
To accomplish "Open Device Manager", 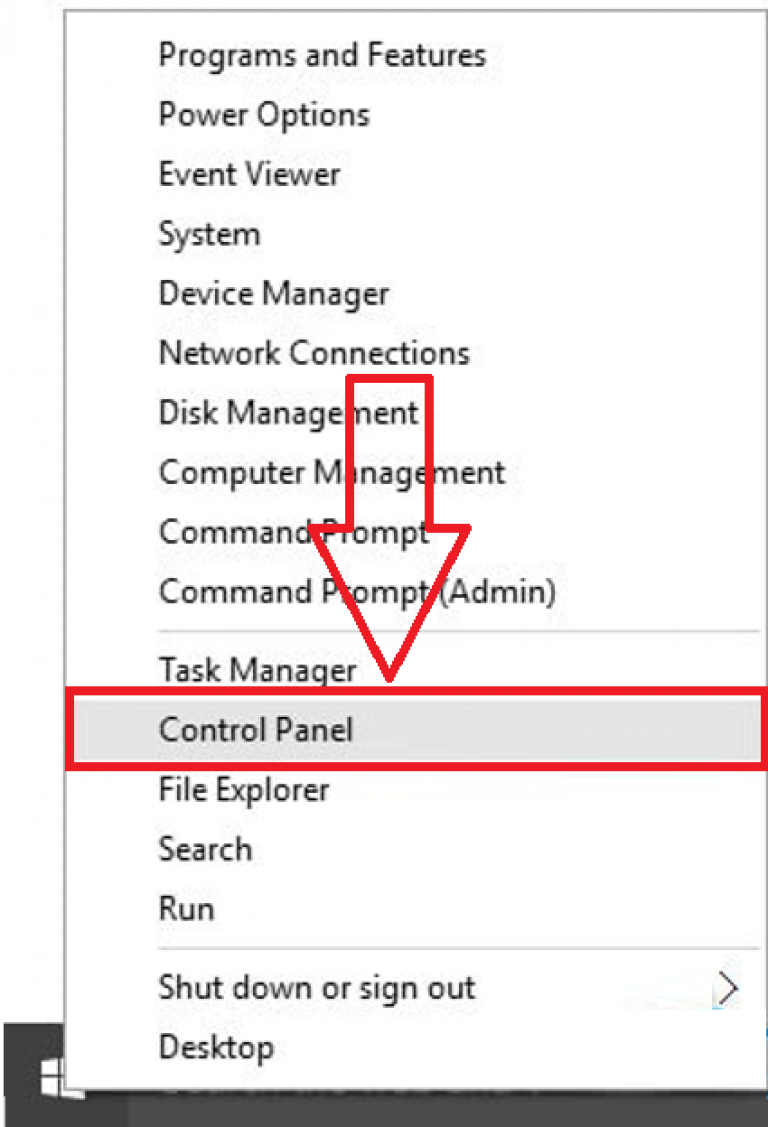I will click(274, 293).
